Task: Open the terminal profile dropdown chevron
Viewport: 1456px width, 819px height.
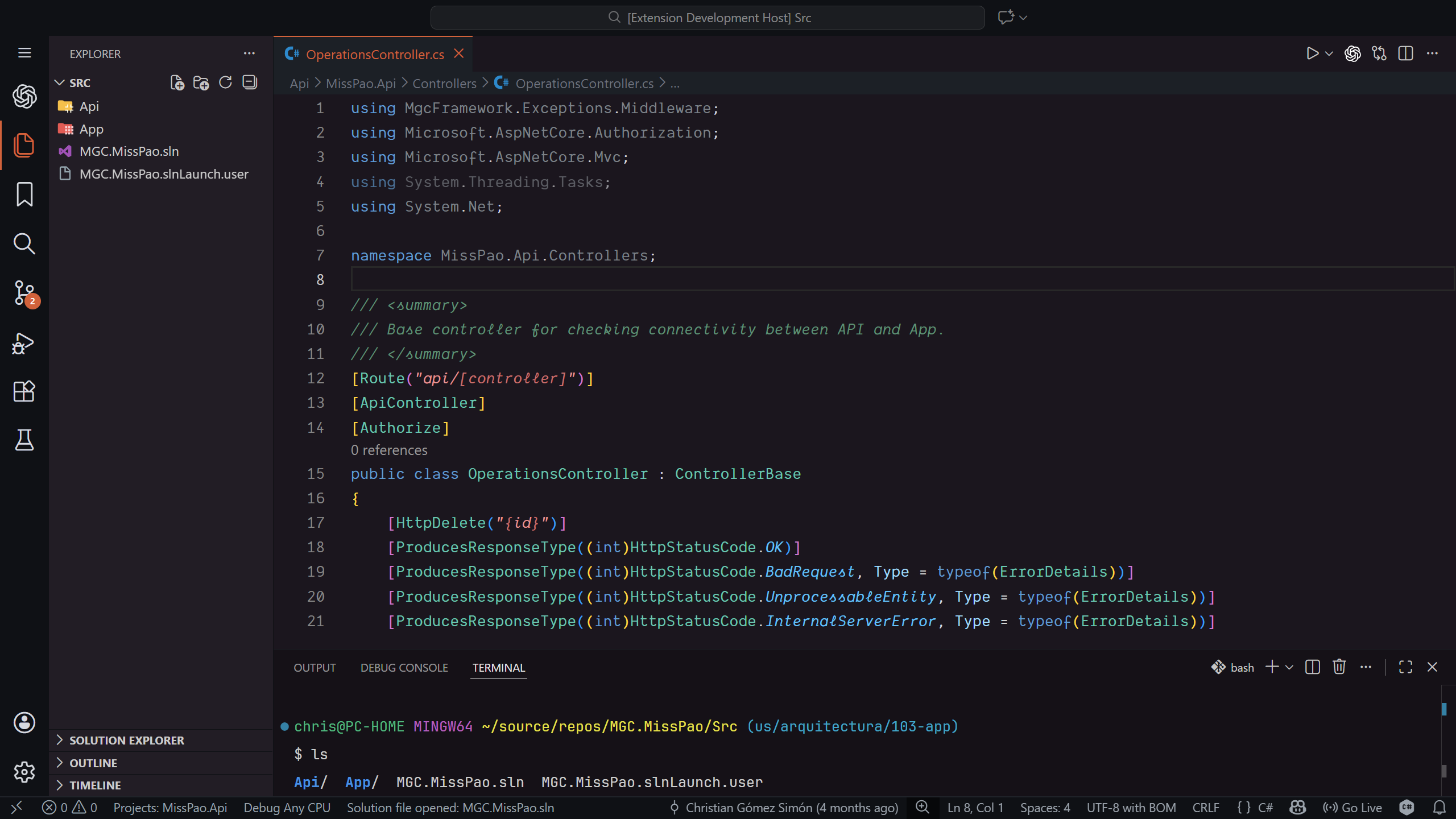Action: pos(1289,667)
